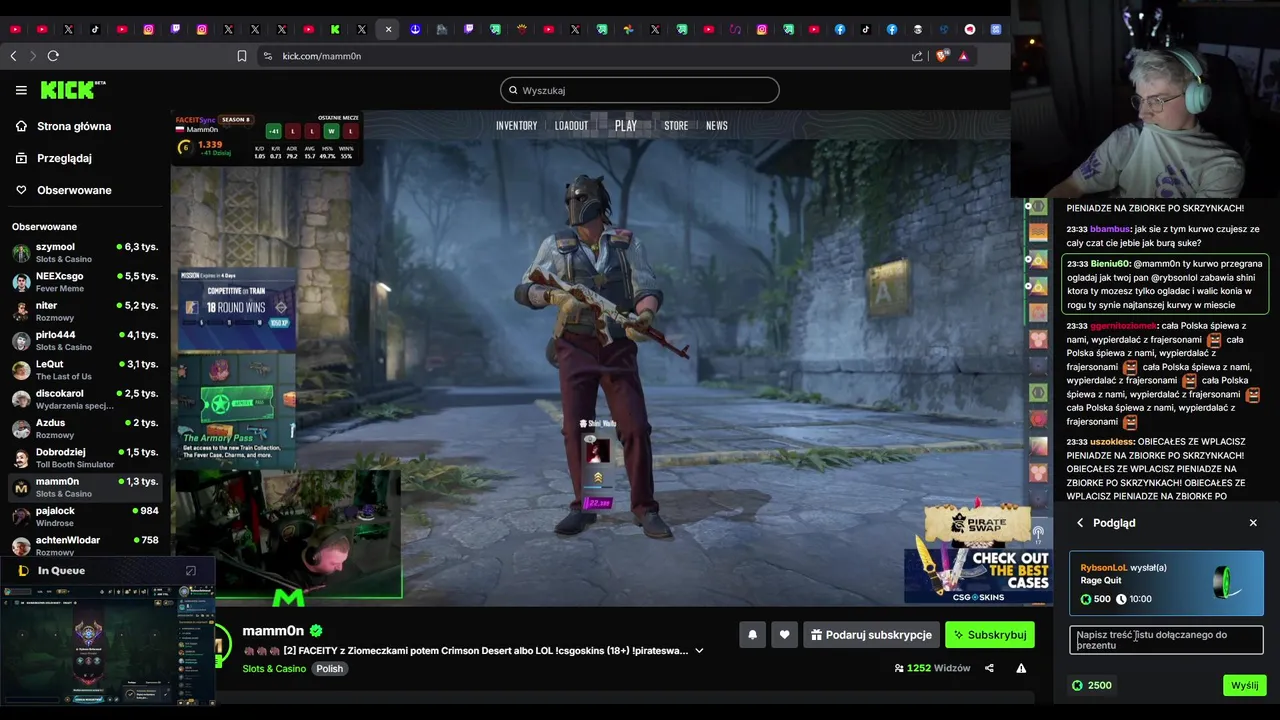Reload the page
Screen dimensions: 1280x720
point(53,56)
